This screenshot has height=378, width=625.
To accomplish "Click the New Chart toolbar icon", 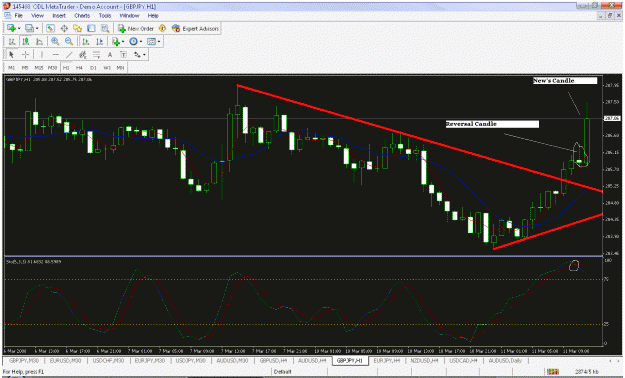I will (11, 28).
